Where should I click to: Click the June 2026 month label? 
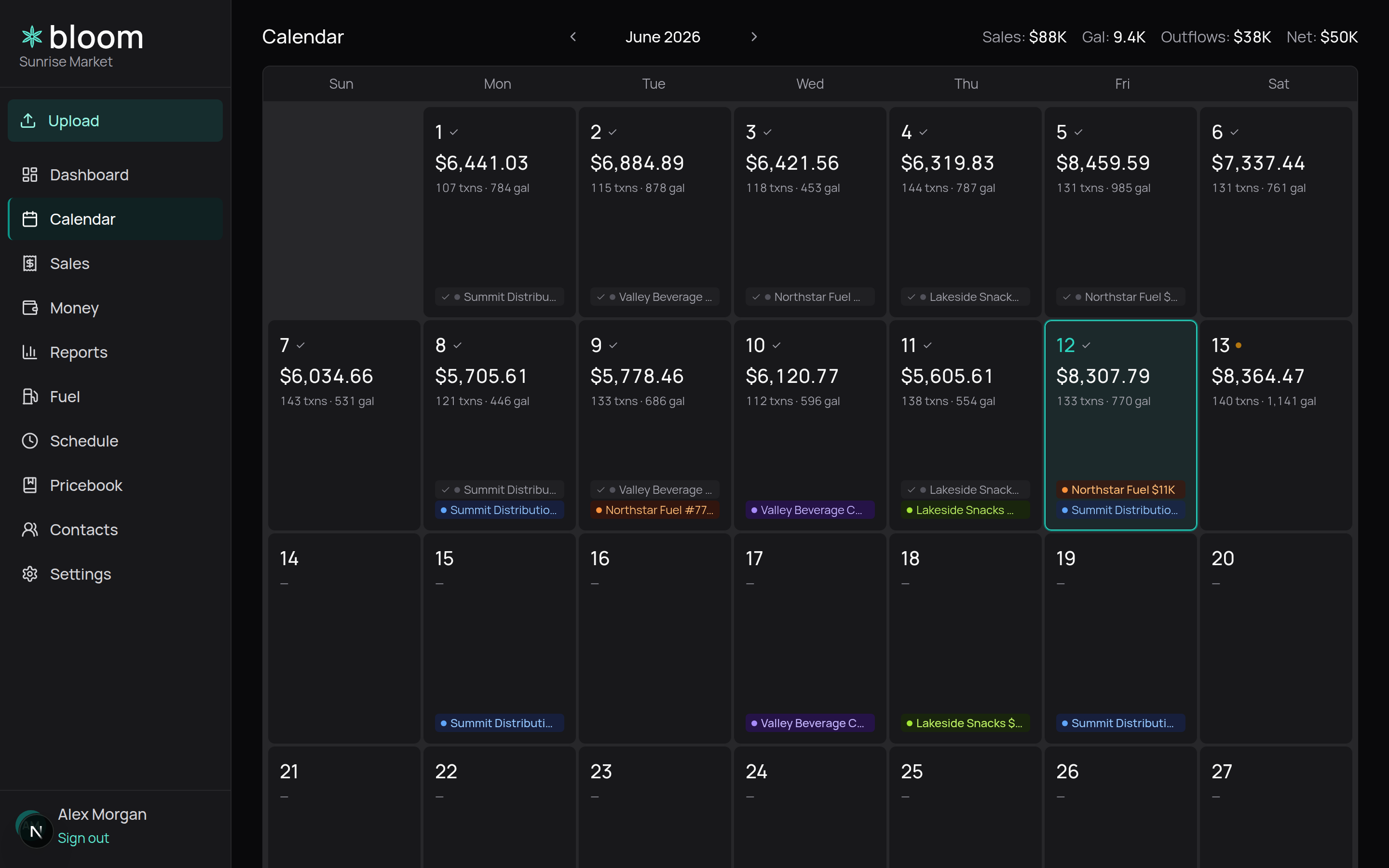click(x=663, y=37)
